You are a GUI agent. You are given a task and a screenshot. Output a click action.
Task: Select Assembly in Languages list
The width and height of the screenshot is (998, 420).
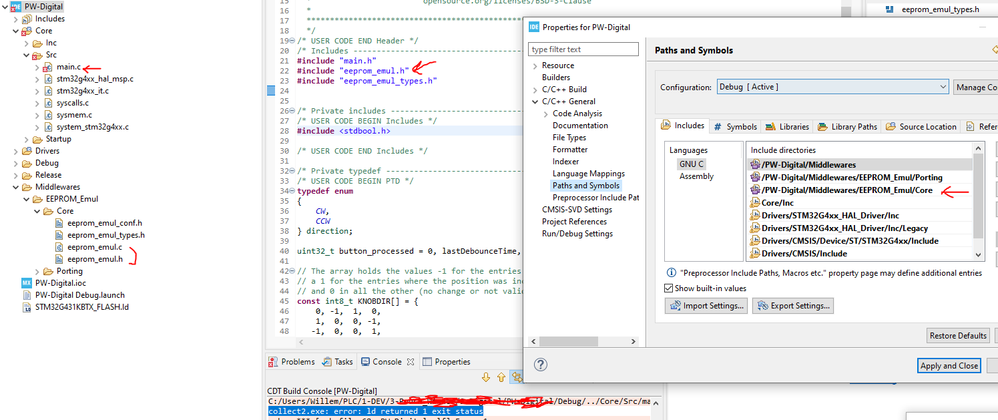696,176
